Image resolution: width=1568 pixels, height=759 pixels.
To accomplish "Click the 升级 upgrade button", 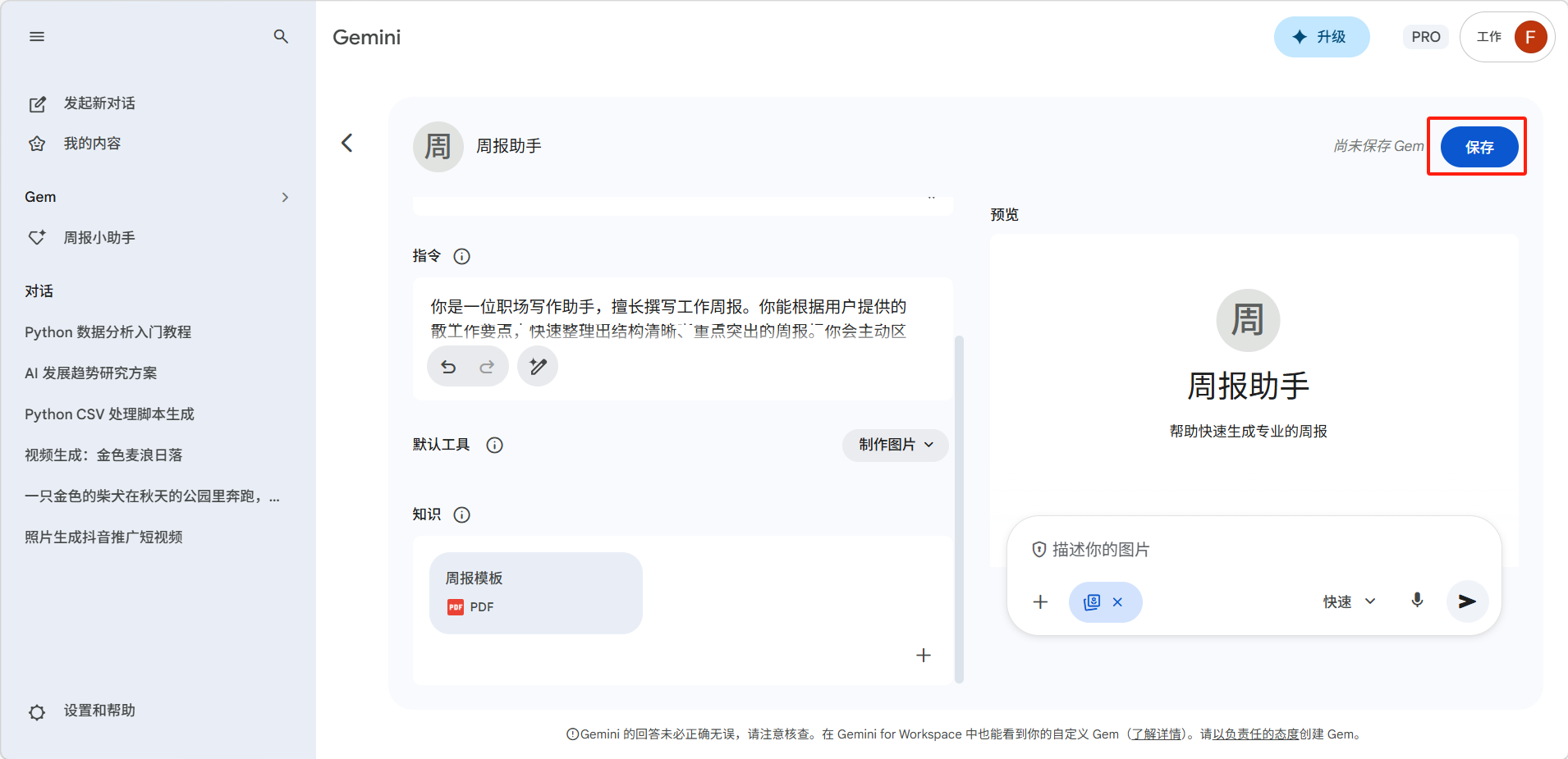I will [x=1321, y=37].
